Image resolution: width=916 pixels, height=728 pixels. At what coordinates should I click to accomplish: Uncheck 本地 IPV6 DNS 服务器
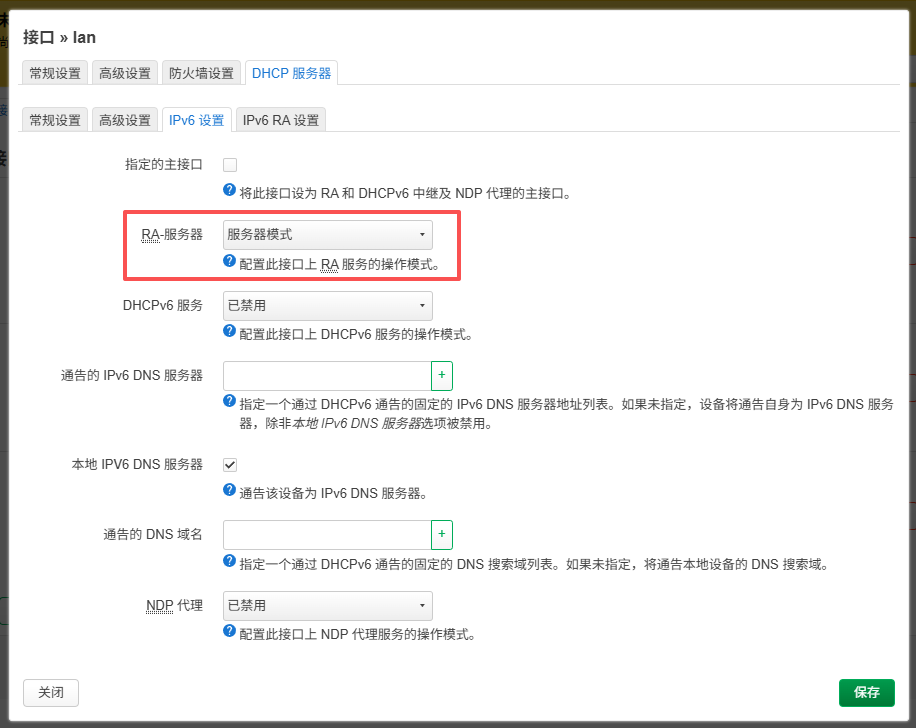coord(229,464)
